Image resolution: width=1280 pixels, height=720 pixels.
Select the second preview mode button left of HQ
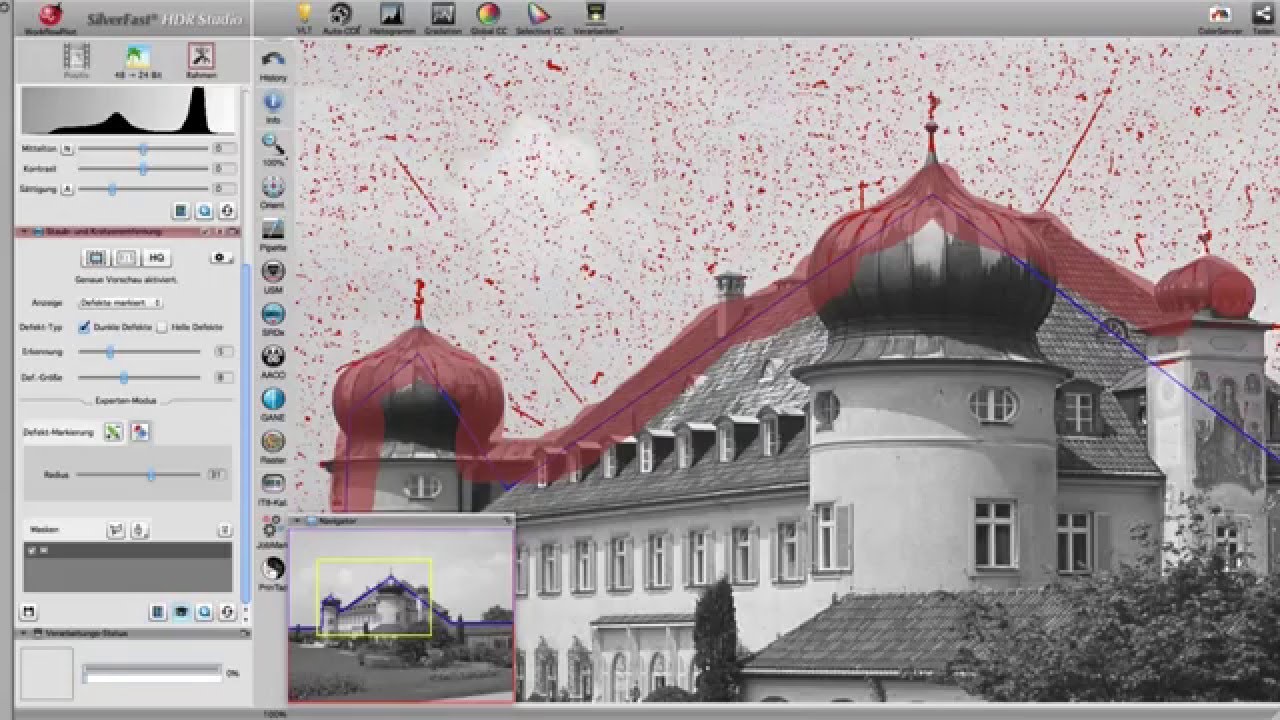(126, 258)
